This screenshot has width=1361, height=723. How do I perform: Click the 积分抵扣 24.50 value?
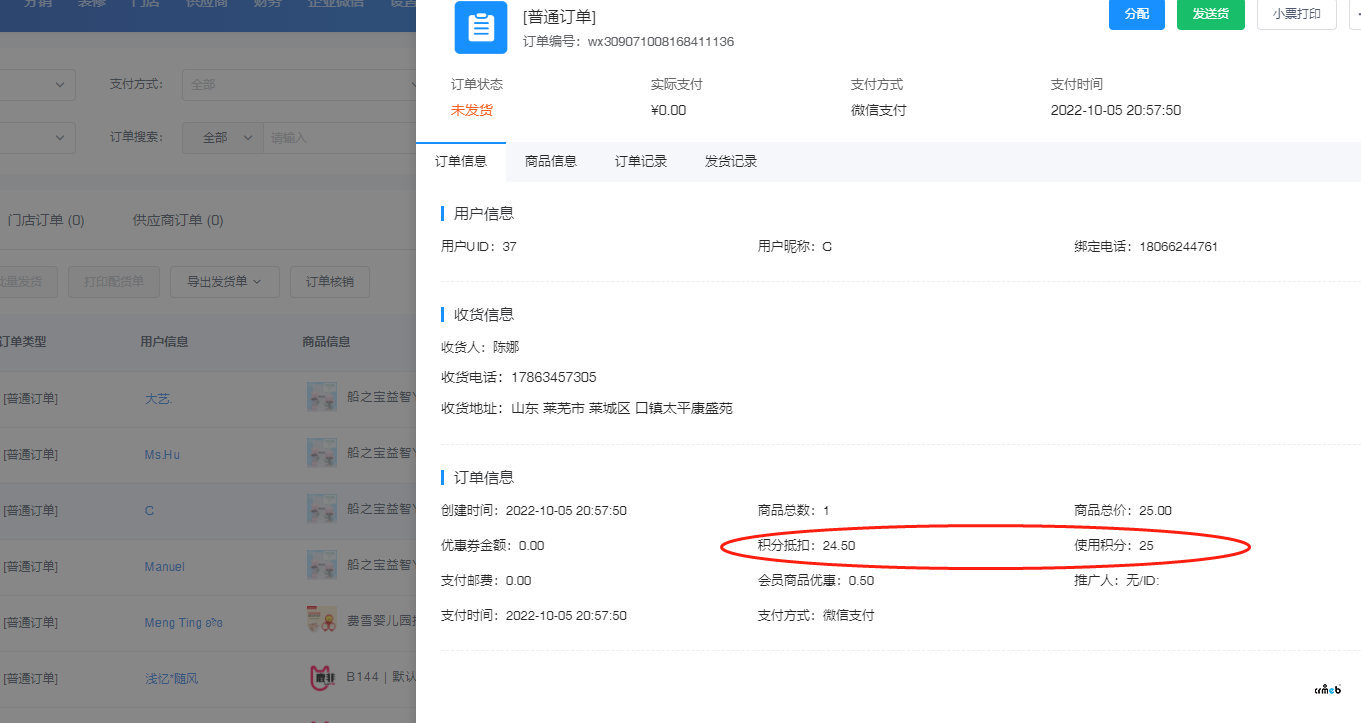(x=839, y=546)
